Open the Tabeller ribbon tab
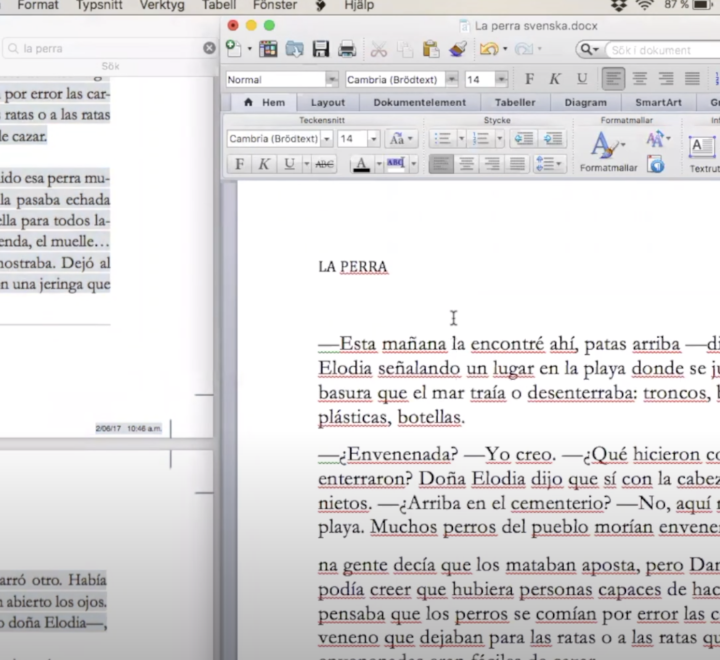The image size is (720, 660). pyautogui.click(x=515, y=102)
